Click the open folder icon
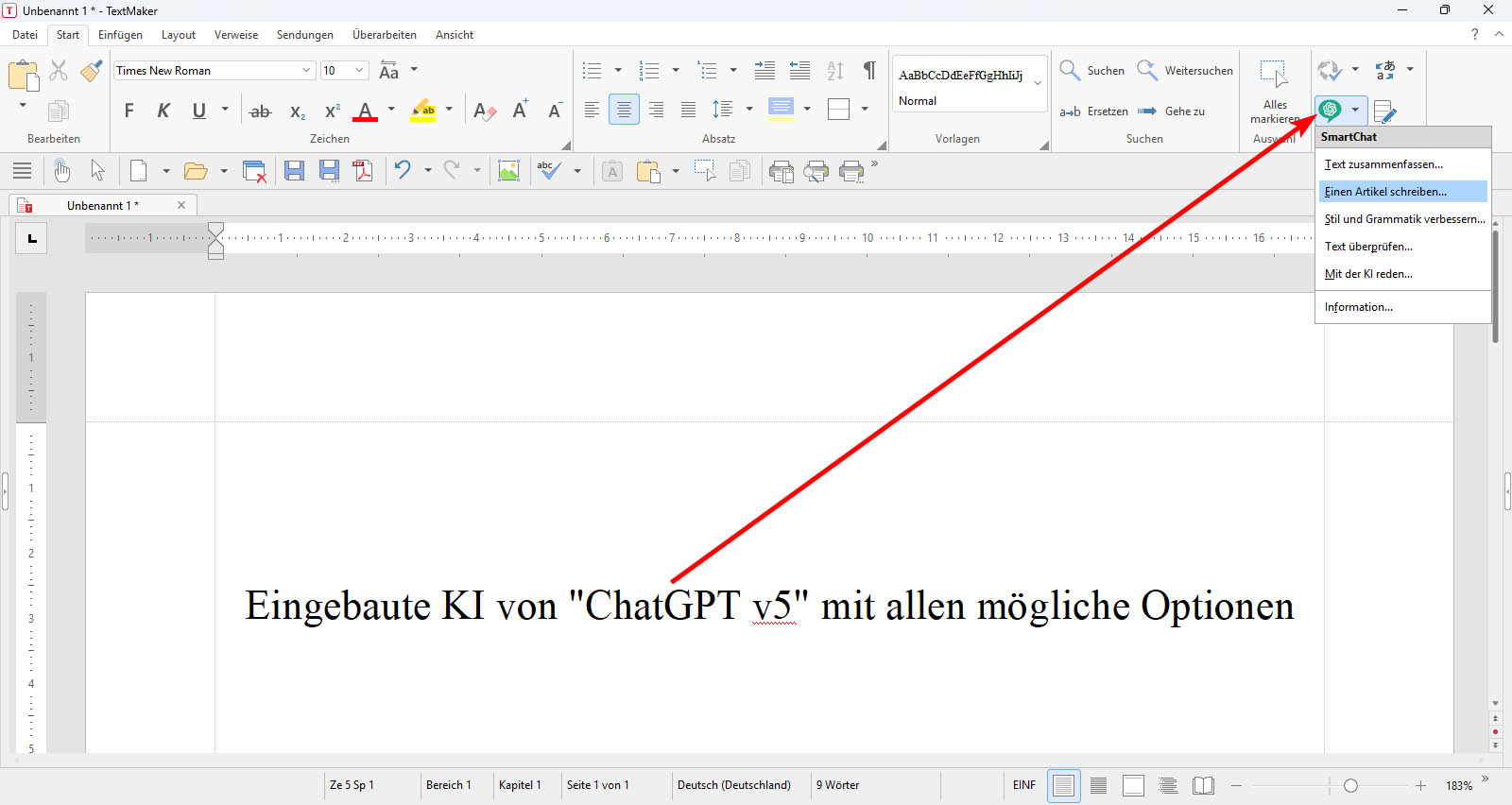The width and height of the screenshot is (1512, 805). 196,171
